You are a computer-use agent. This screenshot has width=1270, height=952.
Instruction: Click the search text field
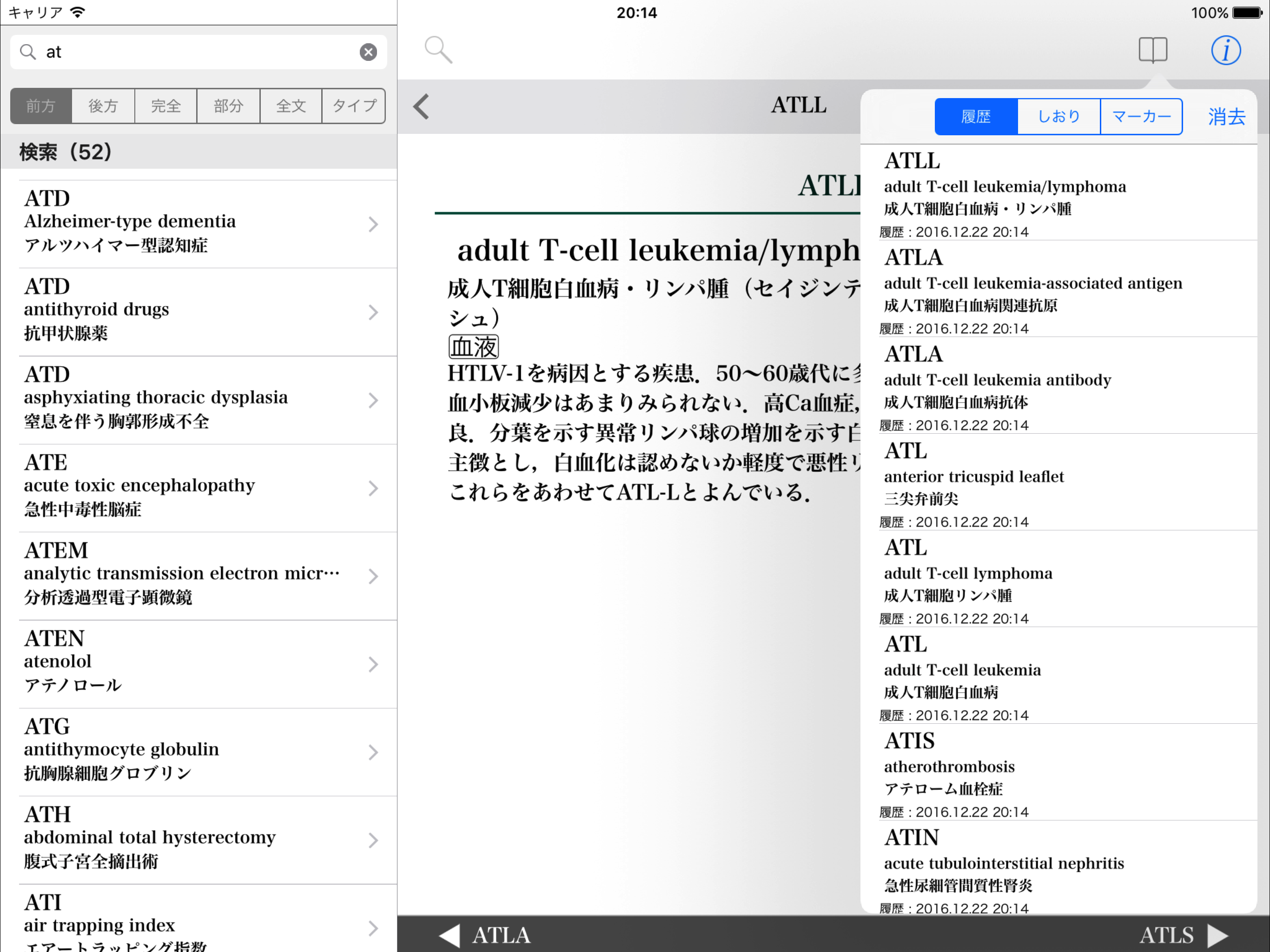pos(195,52)
